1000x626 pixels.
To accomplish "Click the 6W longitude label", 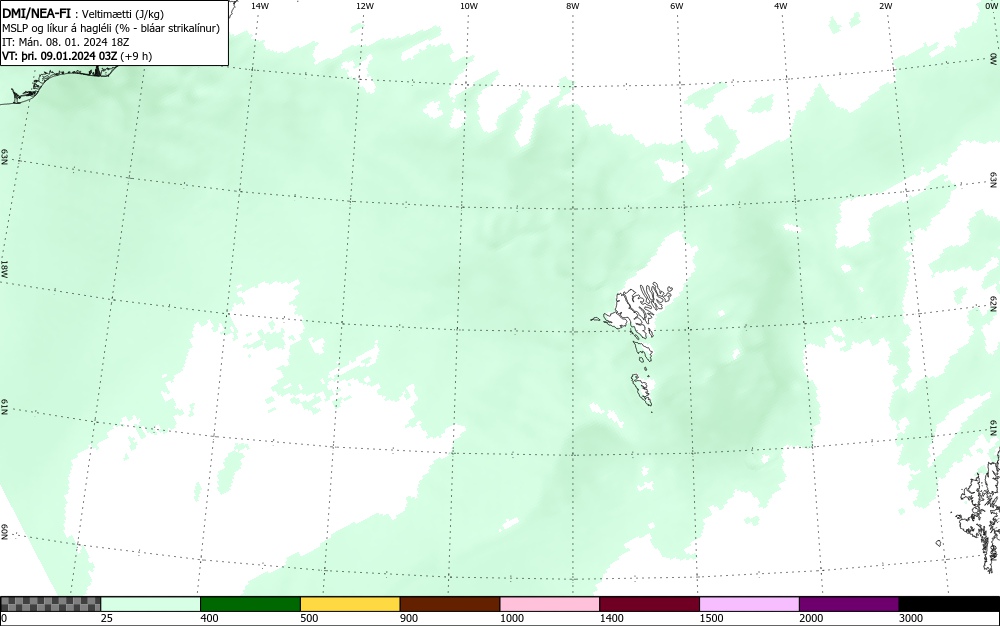I will point(677,6).
